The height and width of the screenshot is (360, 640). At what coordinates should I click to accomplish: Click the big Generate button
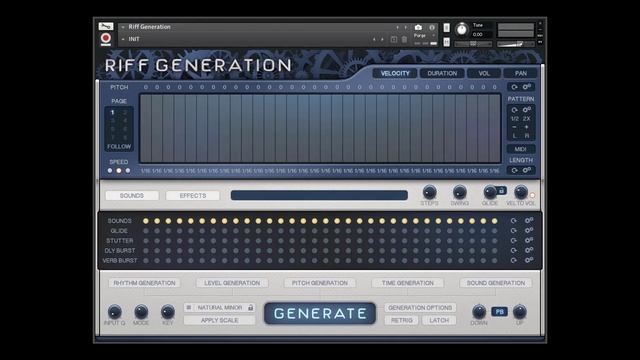(x=320, y=313)
